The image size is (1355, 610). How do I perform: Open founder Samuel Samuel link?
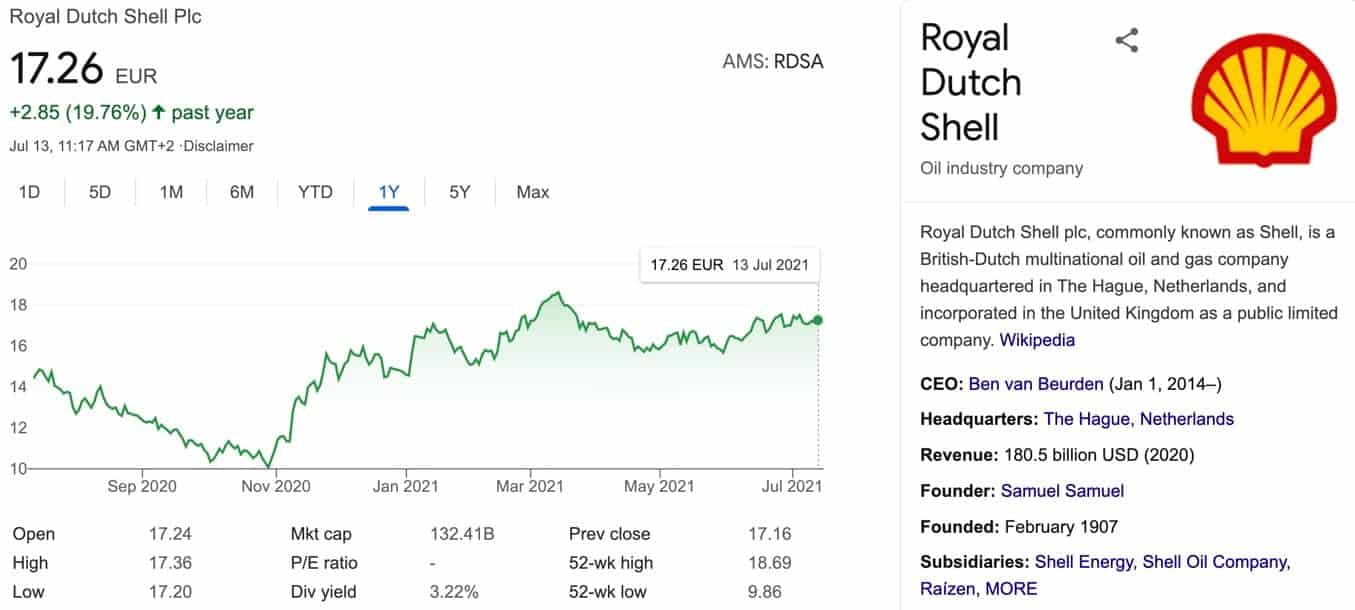(1062, 491)
